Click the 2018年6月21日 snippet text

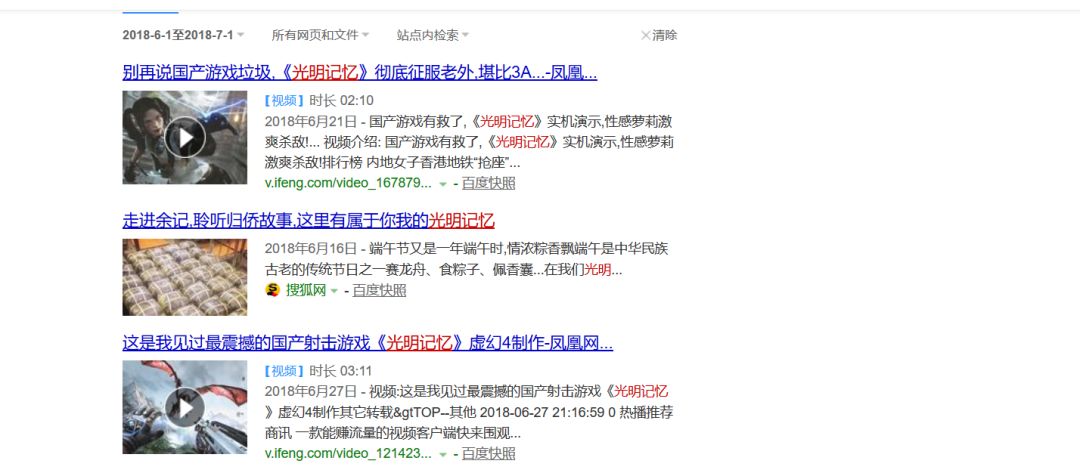pos(468,143)
